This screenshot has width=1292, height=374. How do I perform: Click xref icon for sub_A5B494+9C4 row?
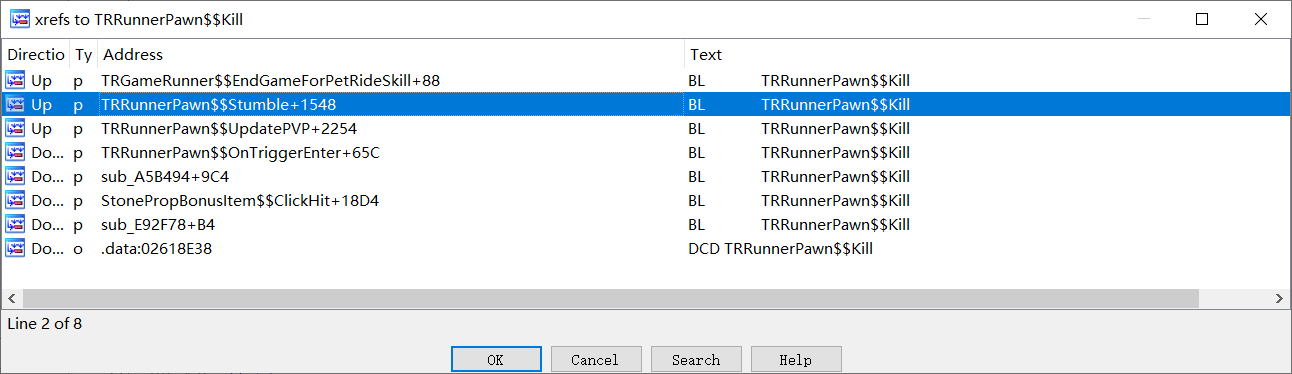pos(15,176)
